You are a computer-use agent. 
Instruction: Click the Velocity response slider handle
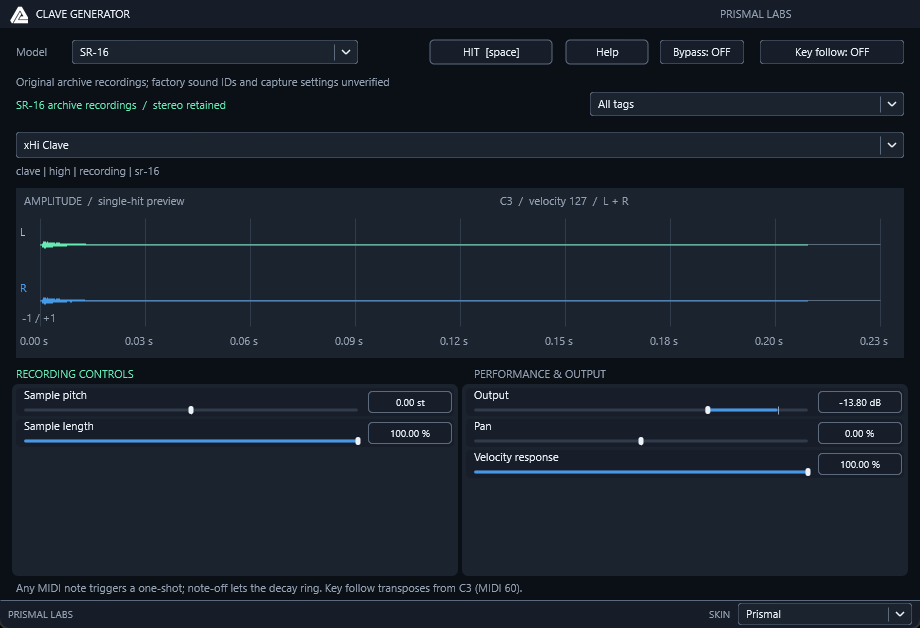pyautogui.click(x=808, y=472)
